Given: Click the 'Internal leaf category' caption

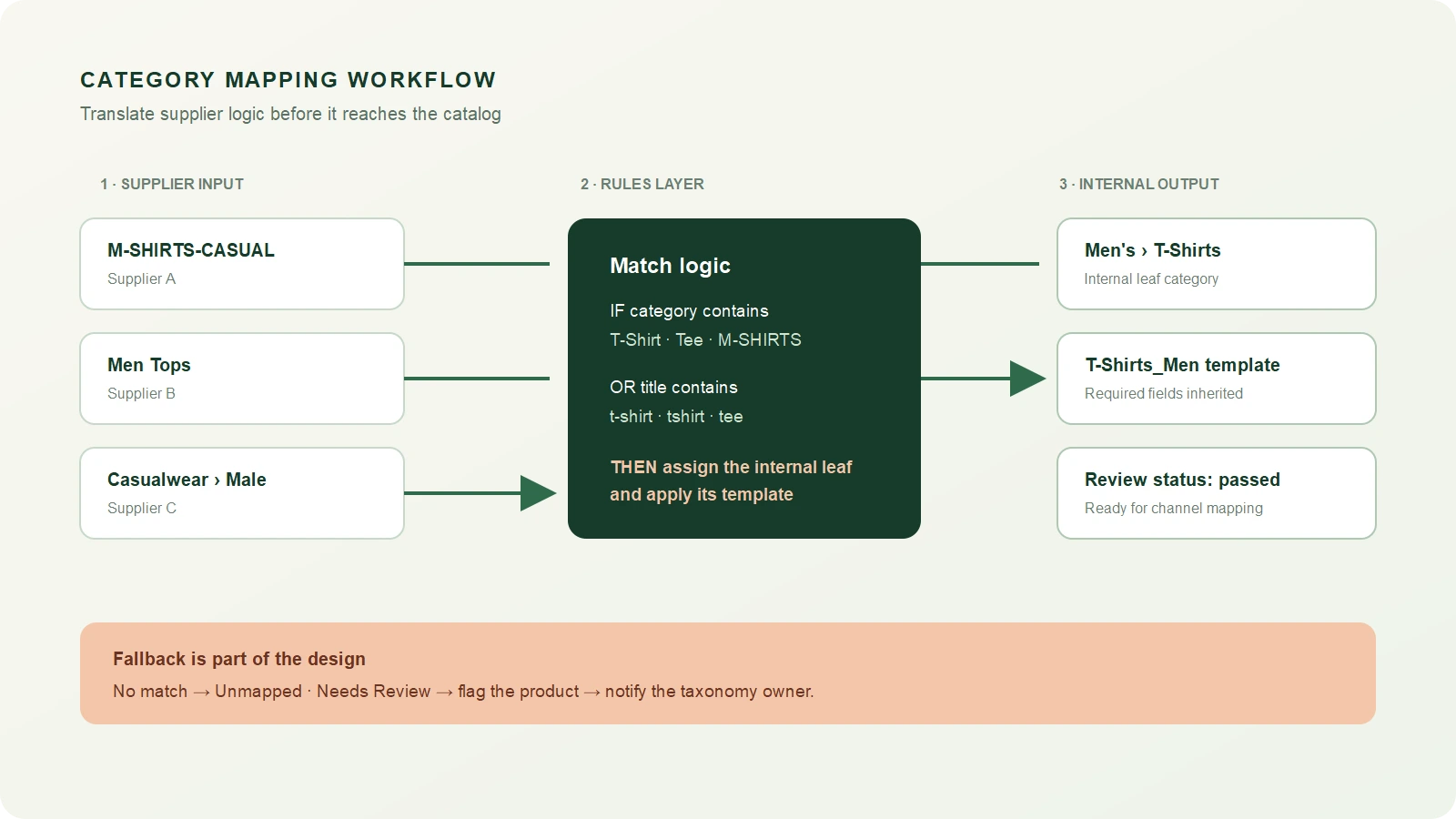Looking at the screenshot, I should click(x=1151, y=278).
